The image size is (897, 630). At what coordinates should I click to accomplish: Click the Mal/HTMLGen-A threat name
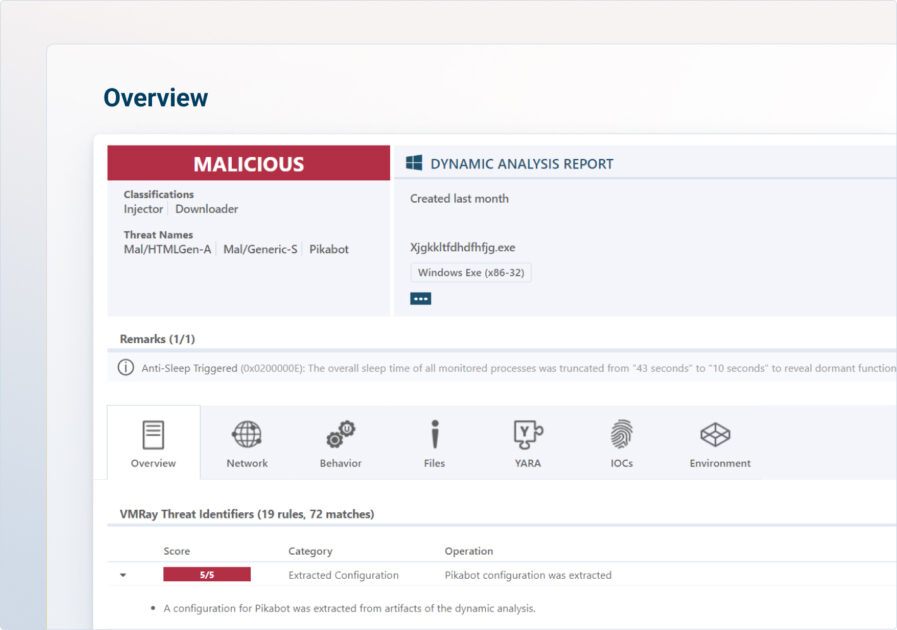(x=166, y=248)
